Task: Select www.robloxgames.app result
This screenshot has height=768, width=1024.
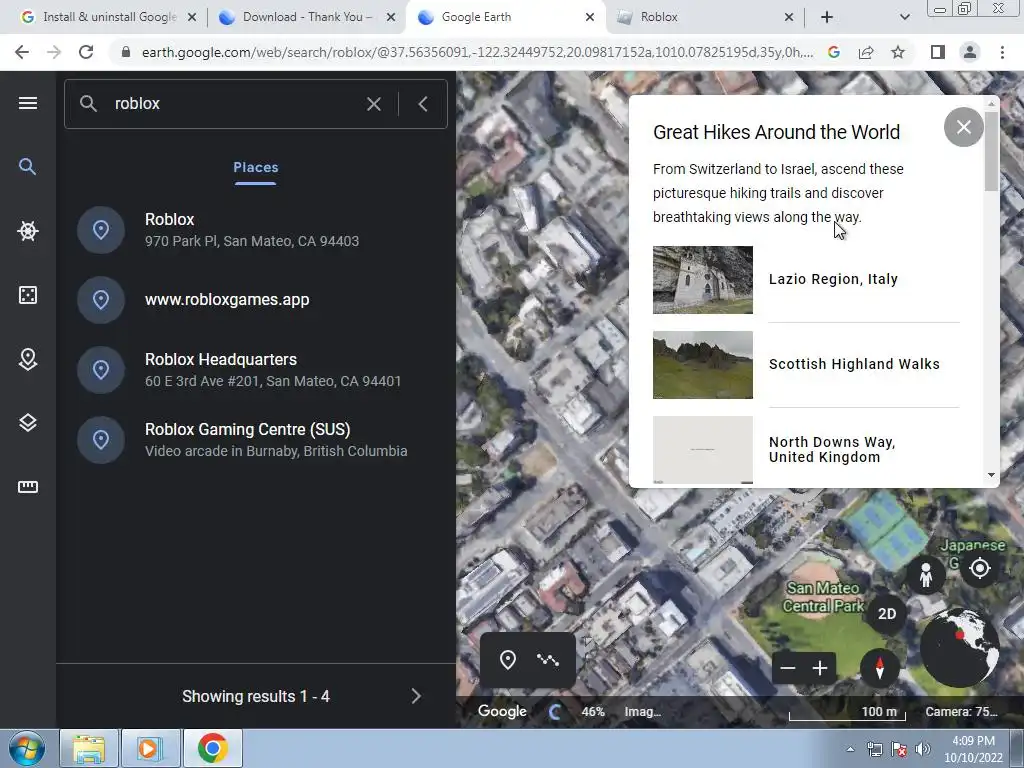Action: click(256, 300)
